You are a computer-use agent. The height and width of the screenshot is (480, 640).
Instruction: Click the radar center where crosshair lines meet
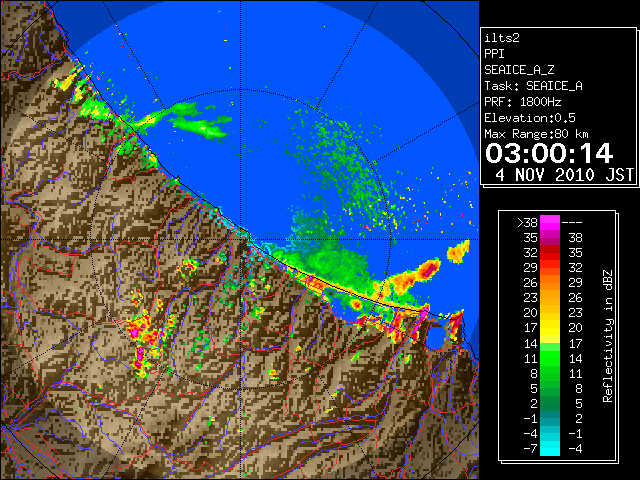click(x=241, y=240)
